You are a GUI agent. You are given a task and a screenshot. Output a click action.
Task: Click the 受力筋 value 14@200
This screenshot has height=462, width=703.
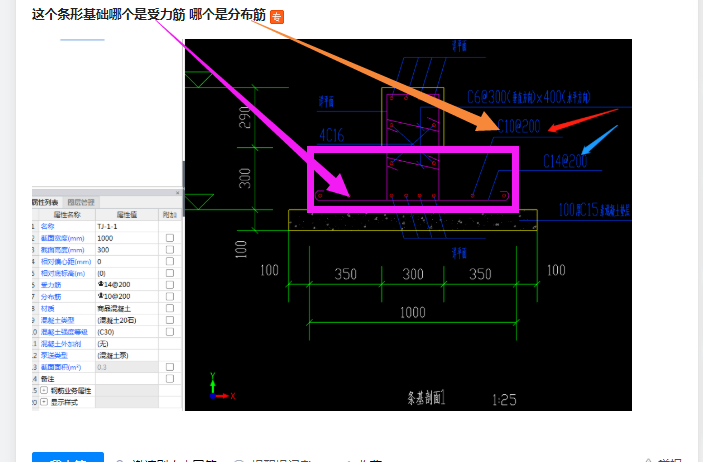[x=114, y=284]
